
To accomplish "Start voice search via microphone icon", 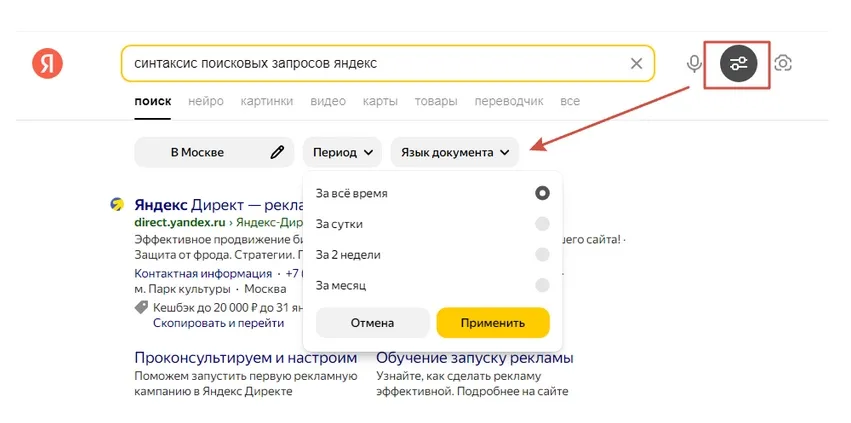I will [x=694, y=64].
